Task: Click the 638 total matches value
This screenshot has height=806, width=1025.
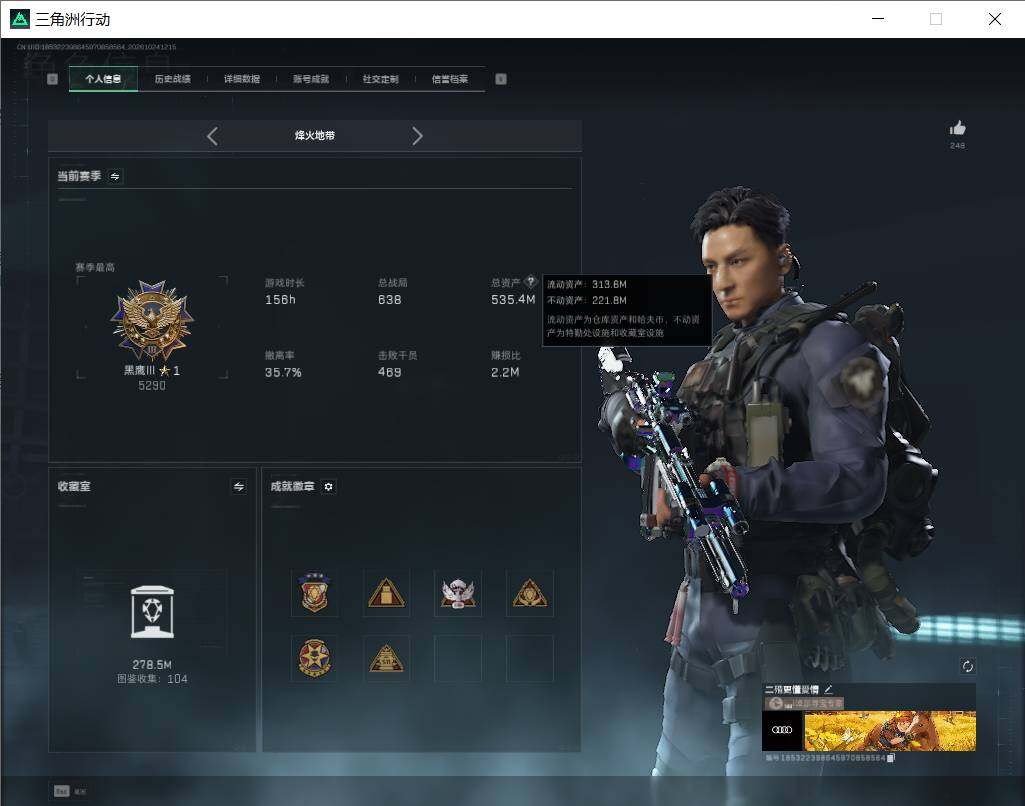Action: 390,299
